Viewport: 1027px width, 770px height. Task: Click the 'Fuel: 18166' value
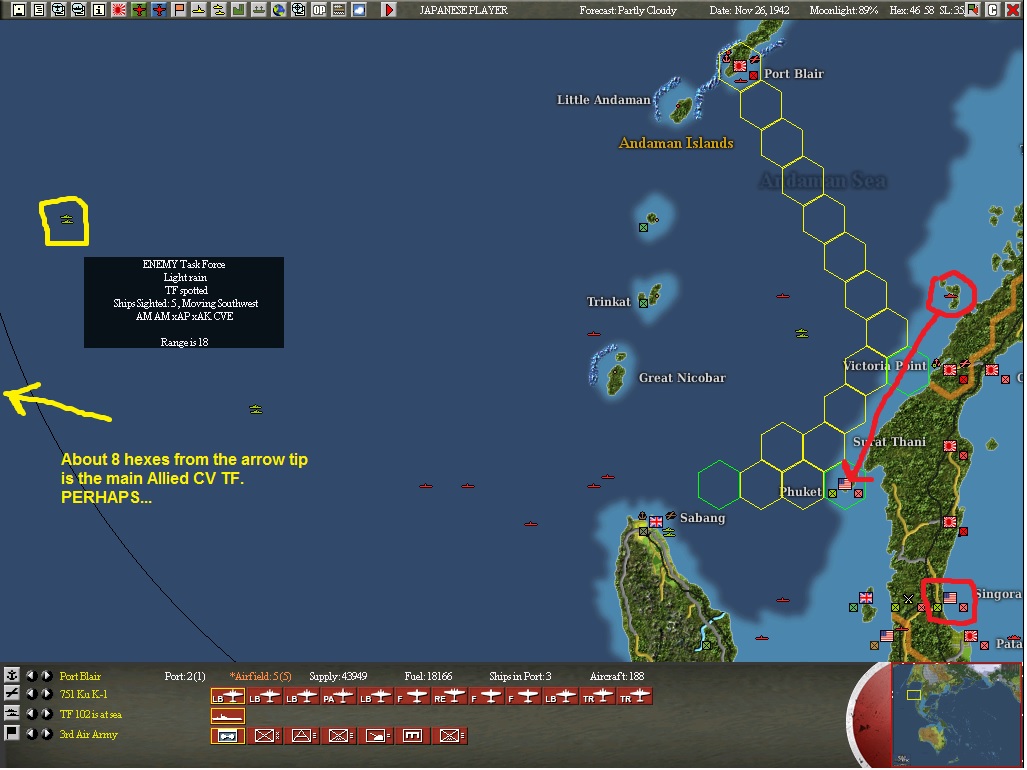(428, 676)
